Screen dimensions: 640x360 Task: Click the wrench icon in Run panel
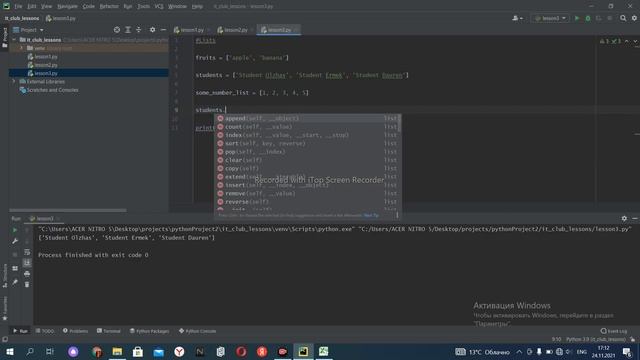15,241
